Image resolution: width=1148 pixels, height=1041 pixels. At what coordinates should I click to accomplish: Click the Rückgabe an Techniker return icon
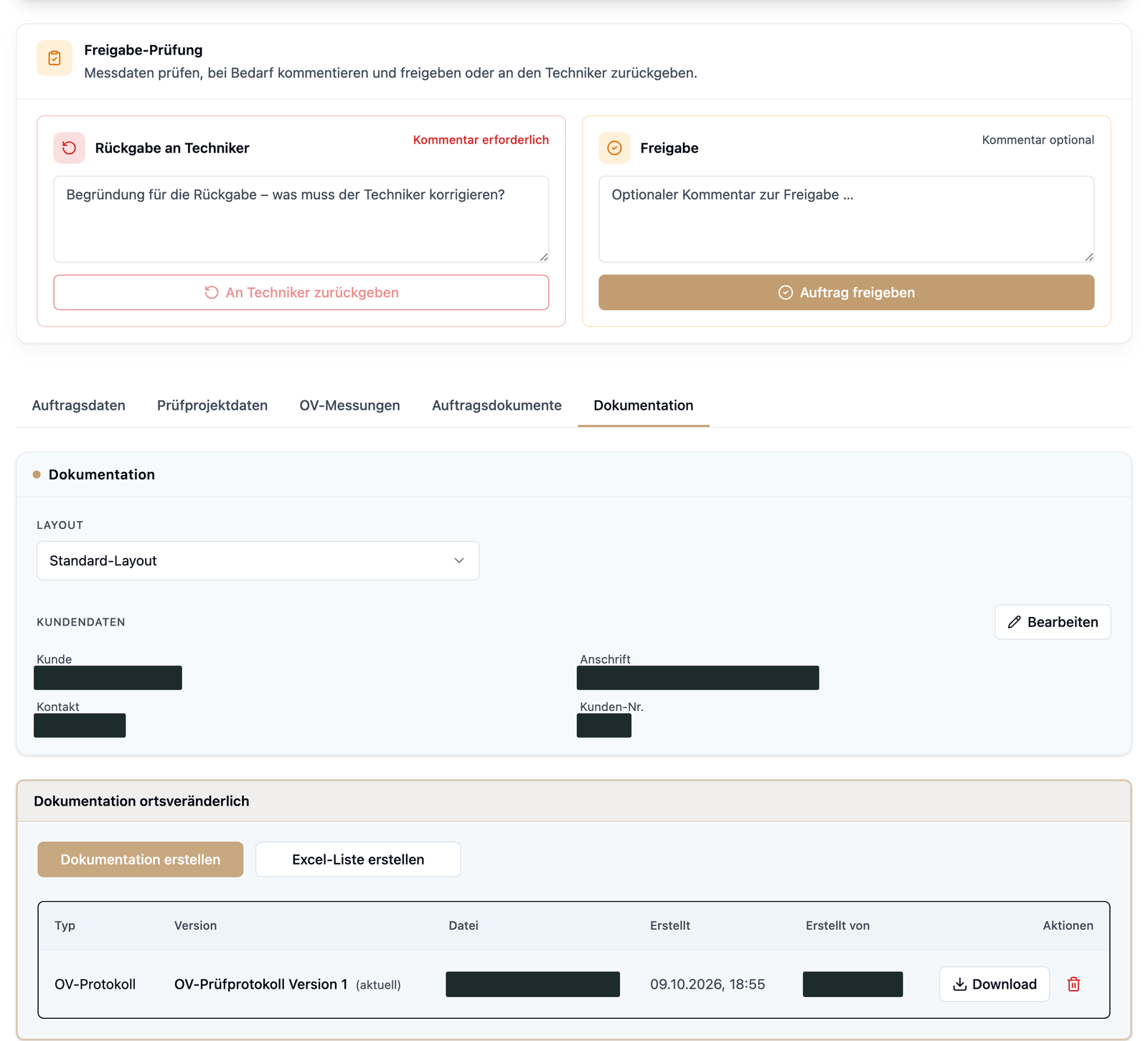click(69, 148)
